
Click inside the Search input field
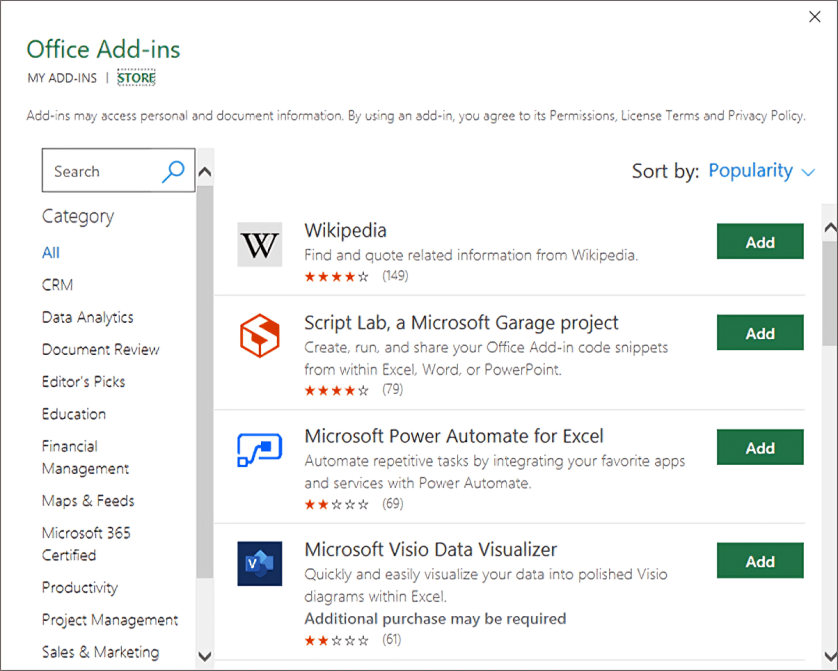pyautogui.click(x=102, y=171)
